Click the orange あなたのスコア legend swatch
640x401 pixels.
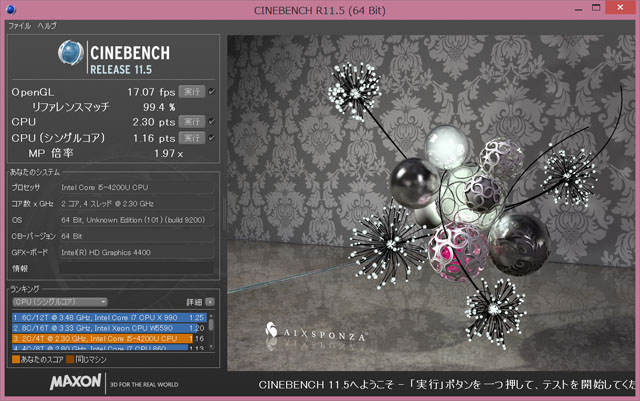pyautogui.click(x=16, y=359)
